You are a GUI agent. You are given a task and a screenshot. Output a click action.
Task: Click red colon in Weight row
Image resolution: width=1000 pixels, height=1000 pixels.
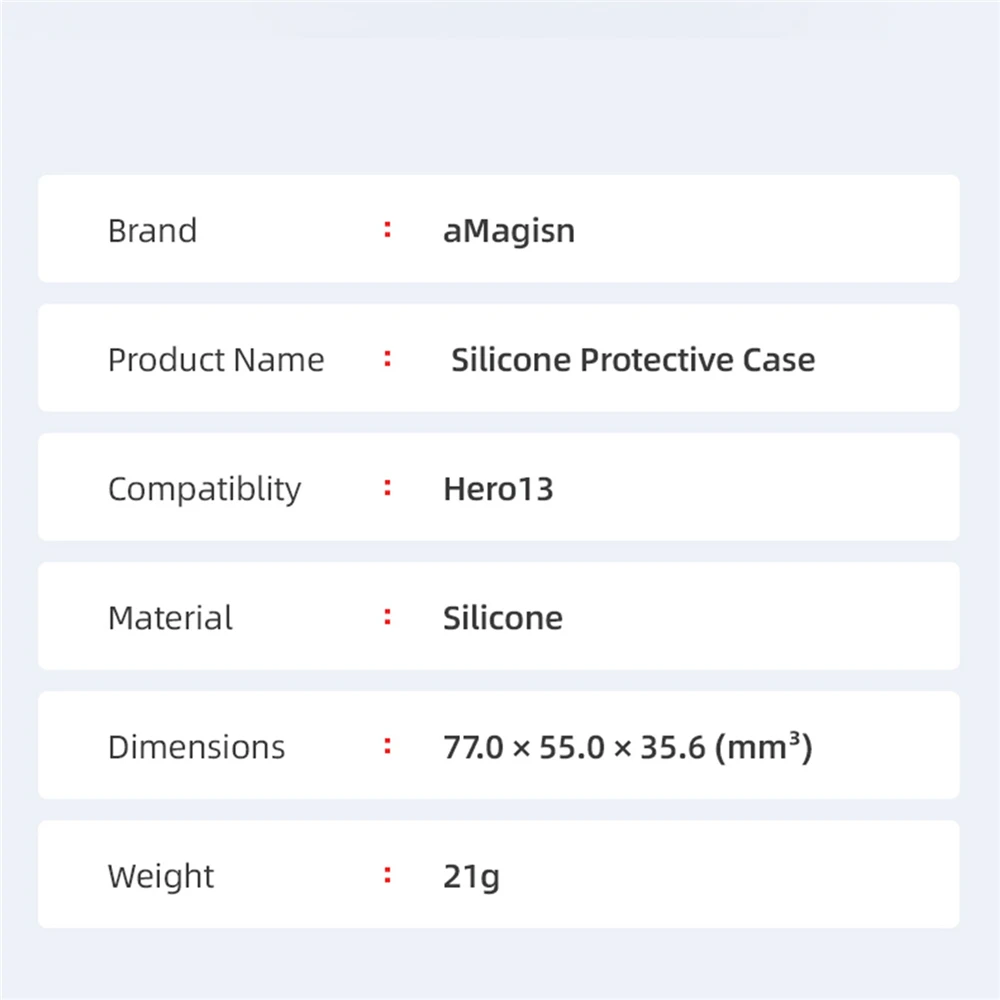click(x=387, y=876)
